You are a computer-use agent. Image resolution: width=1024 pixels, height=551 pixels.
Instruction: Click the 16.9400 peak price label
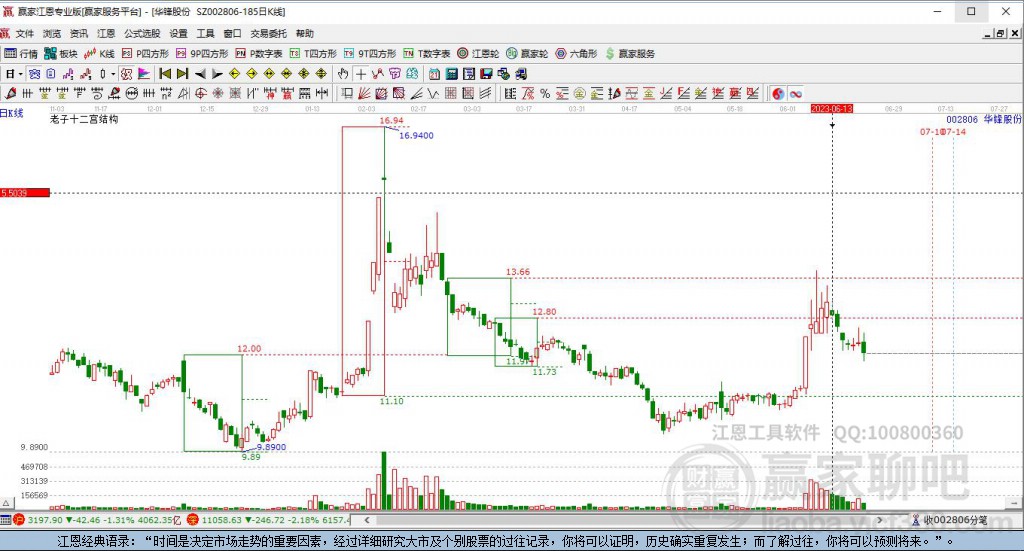(416, 135)
